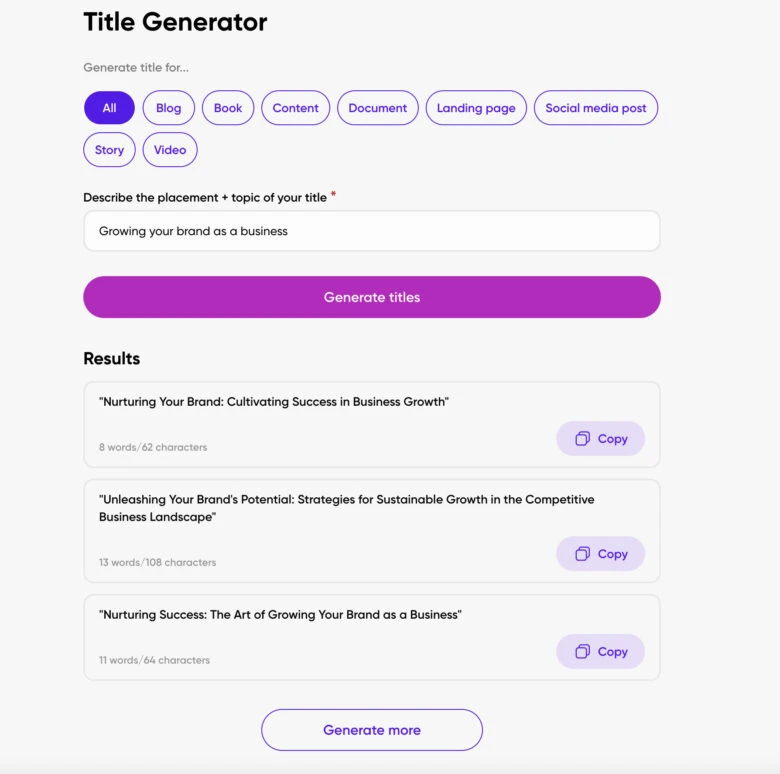Screen dimensions: 780x774
Task: Click the Generate more button
Action: (372, 730)
